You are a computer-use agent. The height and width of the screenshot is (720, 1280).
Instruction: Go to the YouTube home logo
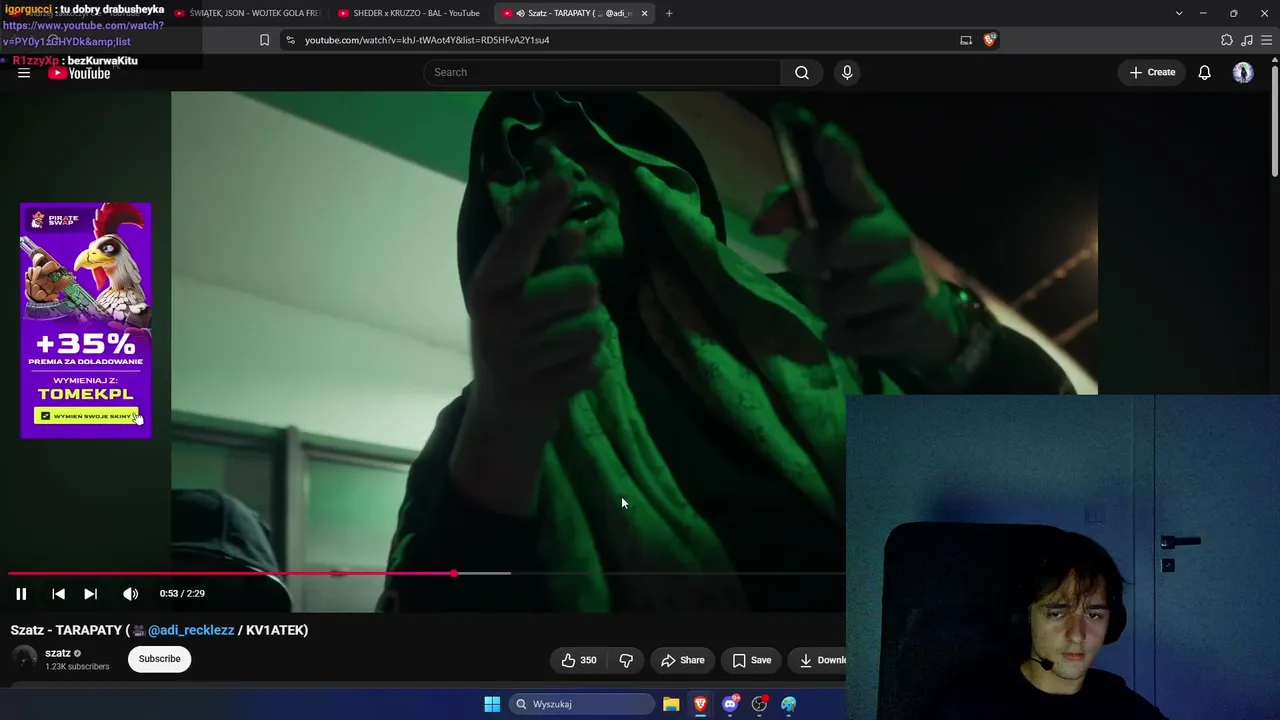(79, 73)
